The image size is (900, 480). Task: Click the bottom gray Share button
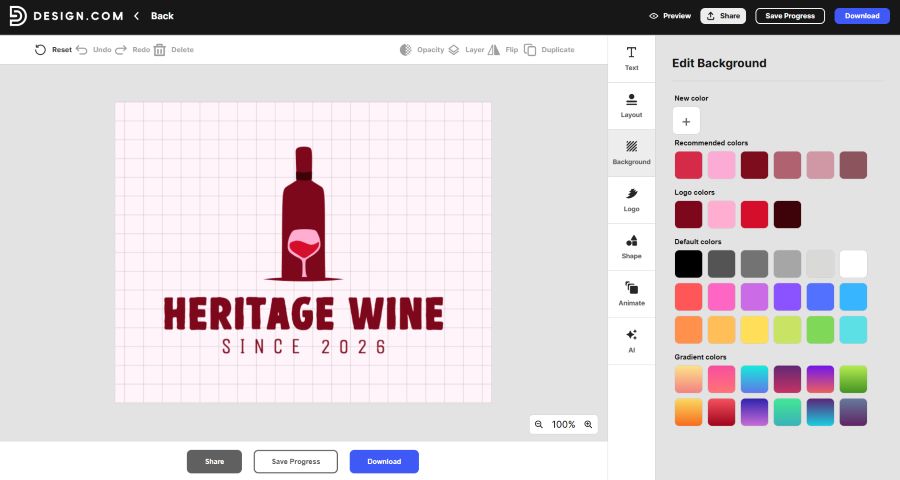click(x=214, y=462)
